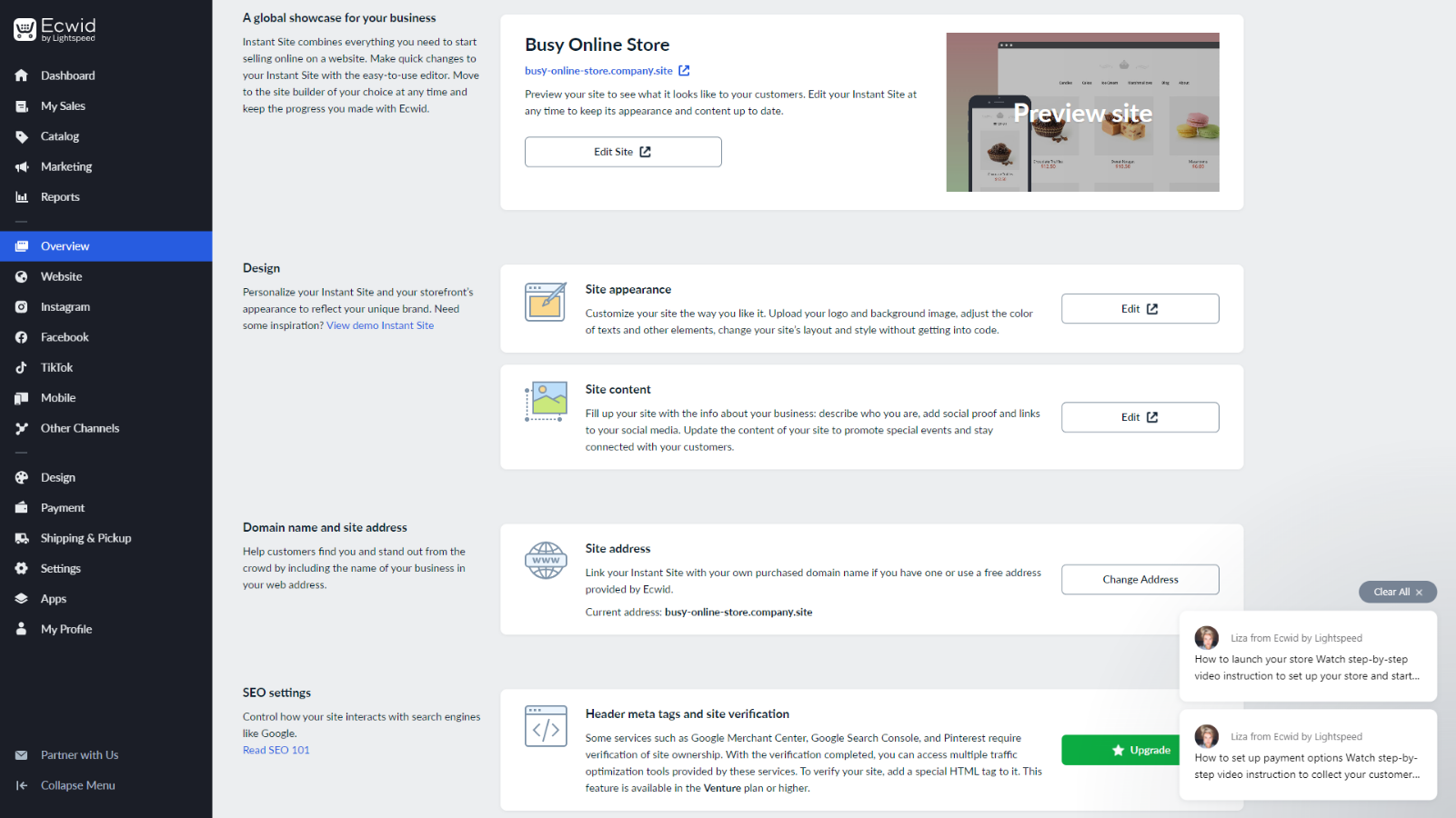The image size is (1456, 818).
Task: Click external-link icon beside store URL
Action: [x=684, y=70]
